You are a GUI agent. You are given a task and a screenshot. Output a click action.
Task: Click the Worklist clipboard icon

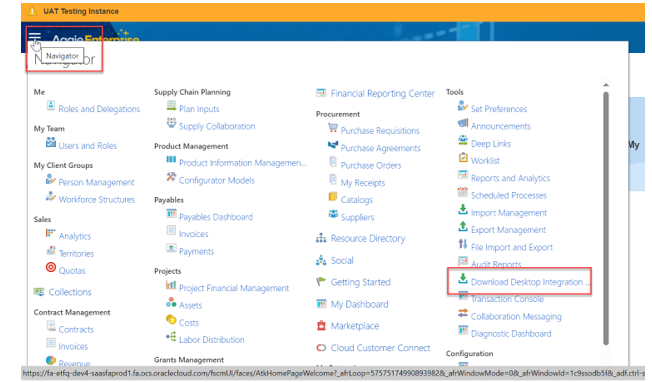463,157
